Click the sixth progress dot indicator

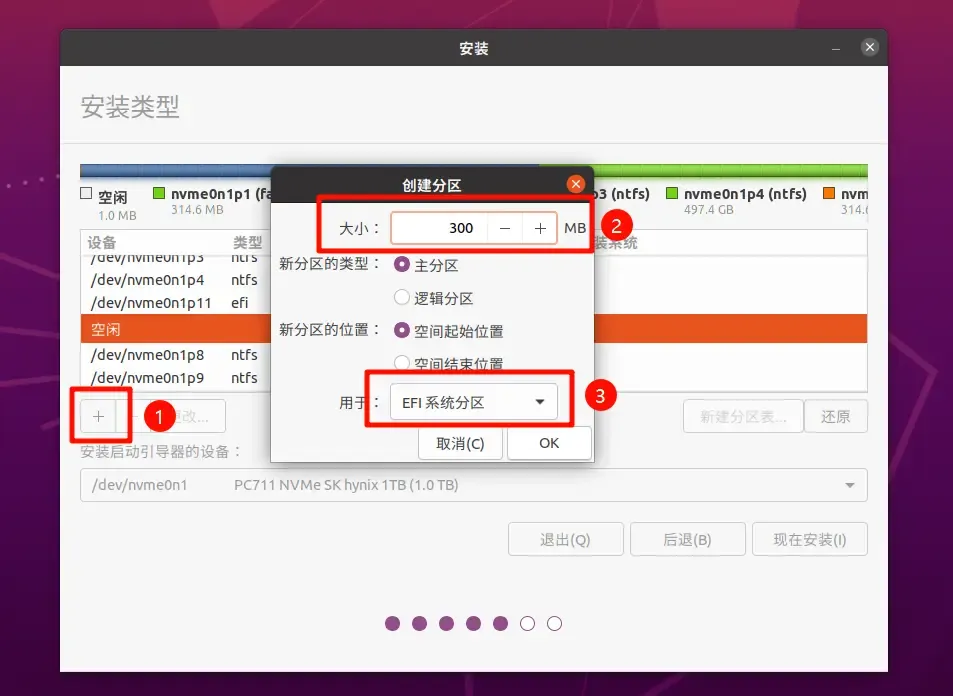click(x=527, y=624)
